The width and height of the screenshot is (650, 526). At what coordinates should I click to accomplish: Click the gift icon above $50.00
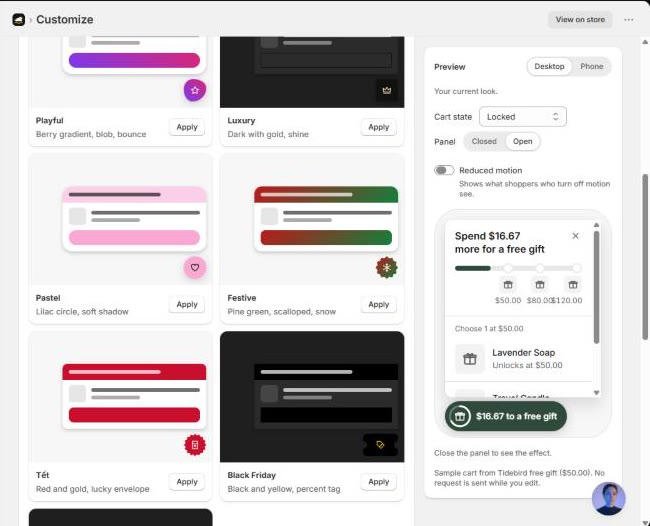508,285
